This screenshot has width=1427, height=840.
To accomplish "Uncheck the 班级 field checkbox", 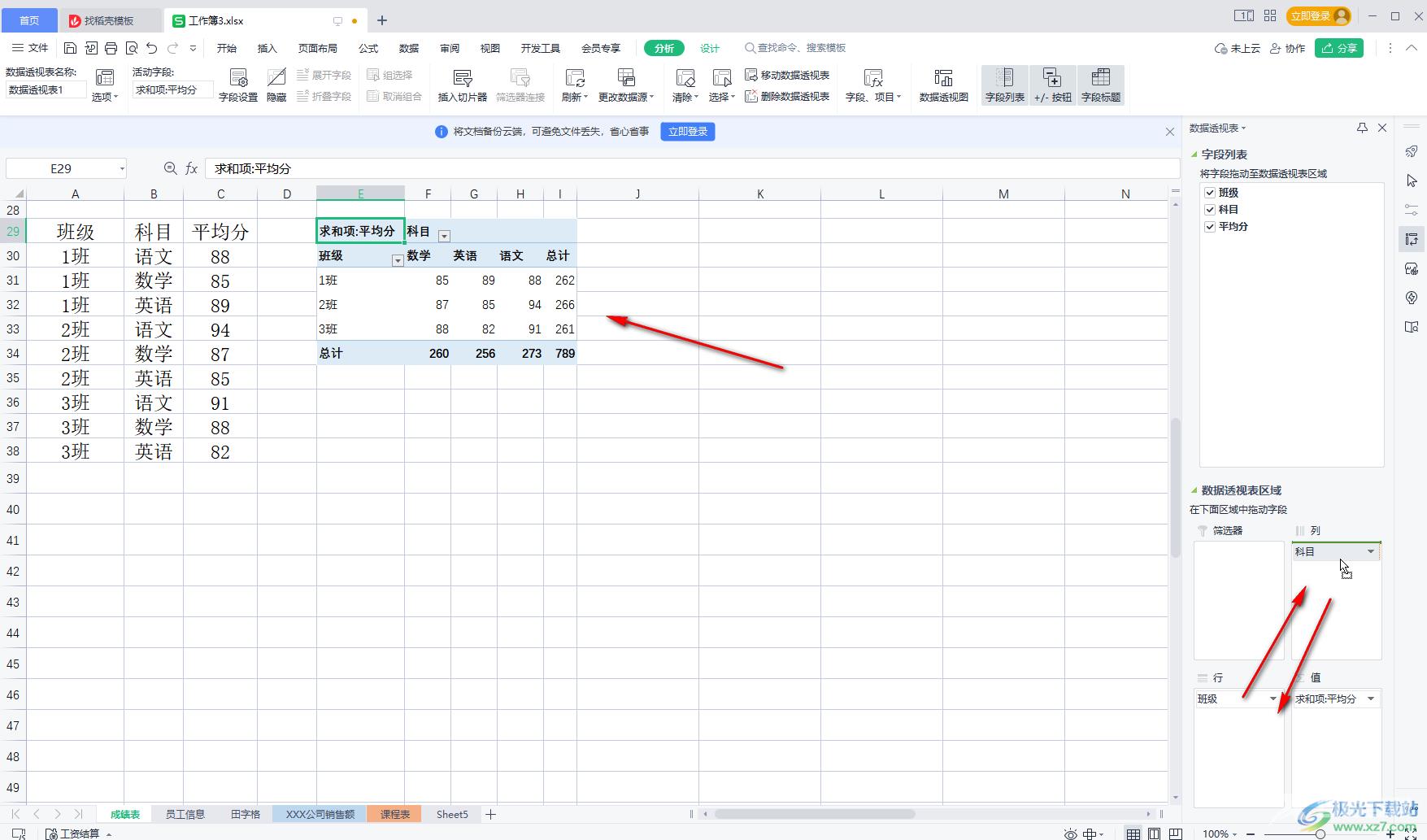I will pyautogui.click(x=1210, y=193).
